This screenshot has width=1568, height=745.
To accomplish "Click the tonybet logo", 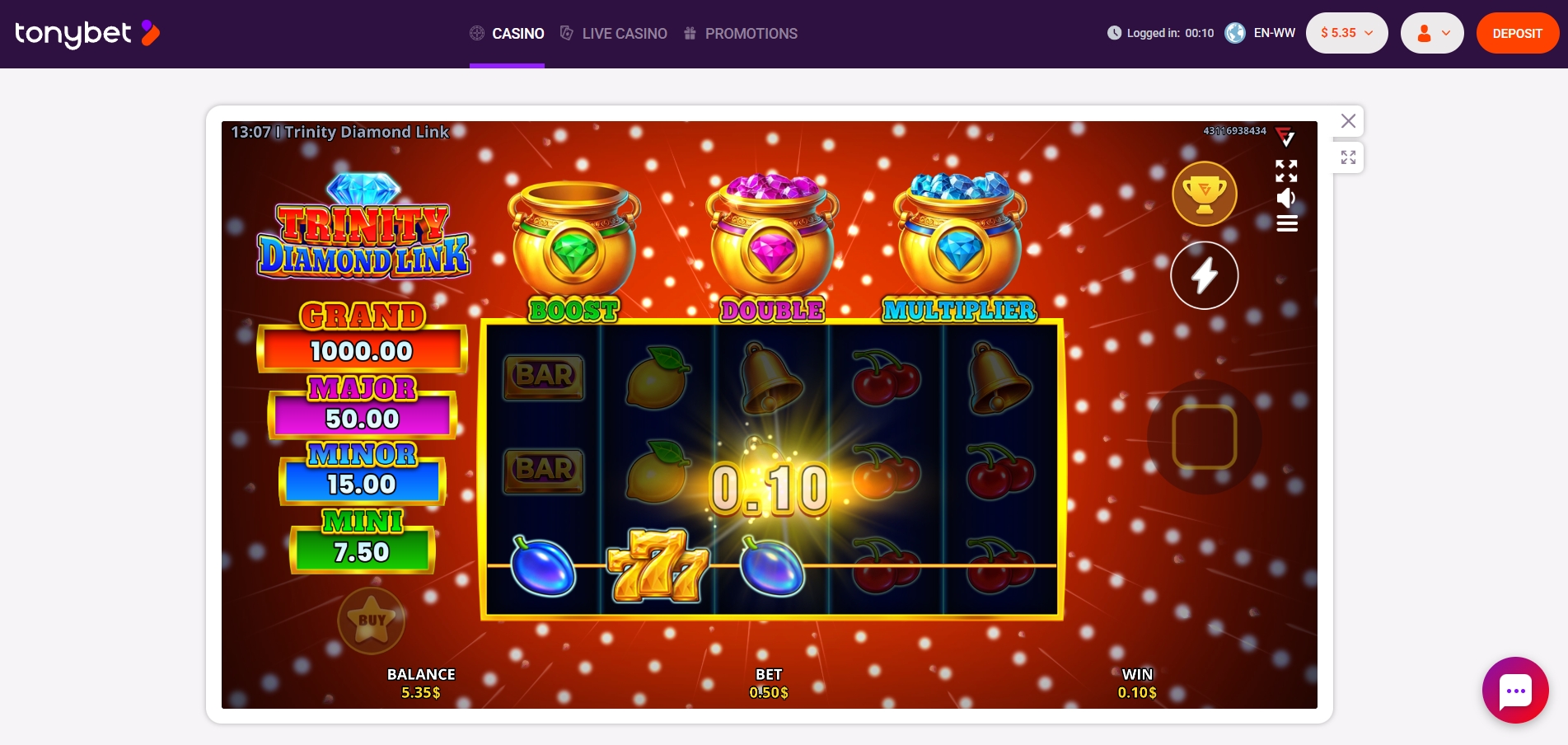I will point(87,34).
